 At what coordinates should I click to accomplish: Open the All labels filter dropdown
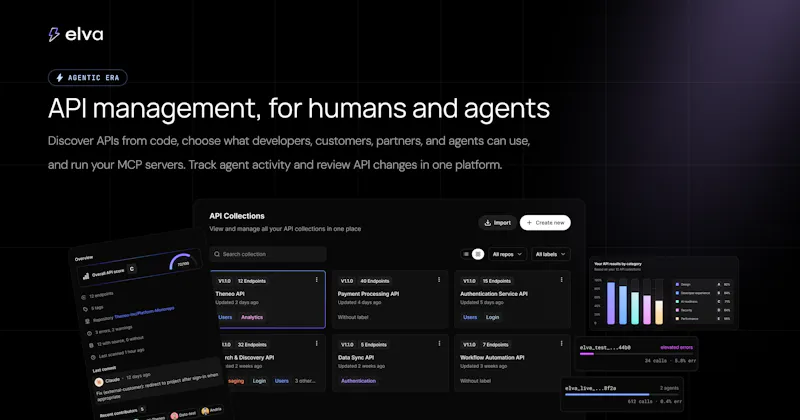coord(551,254)
